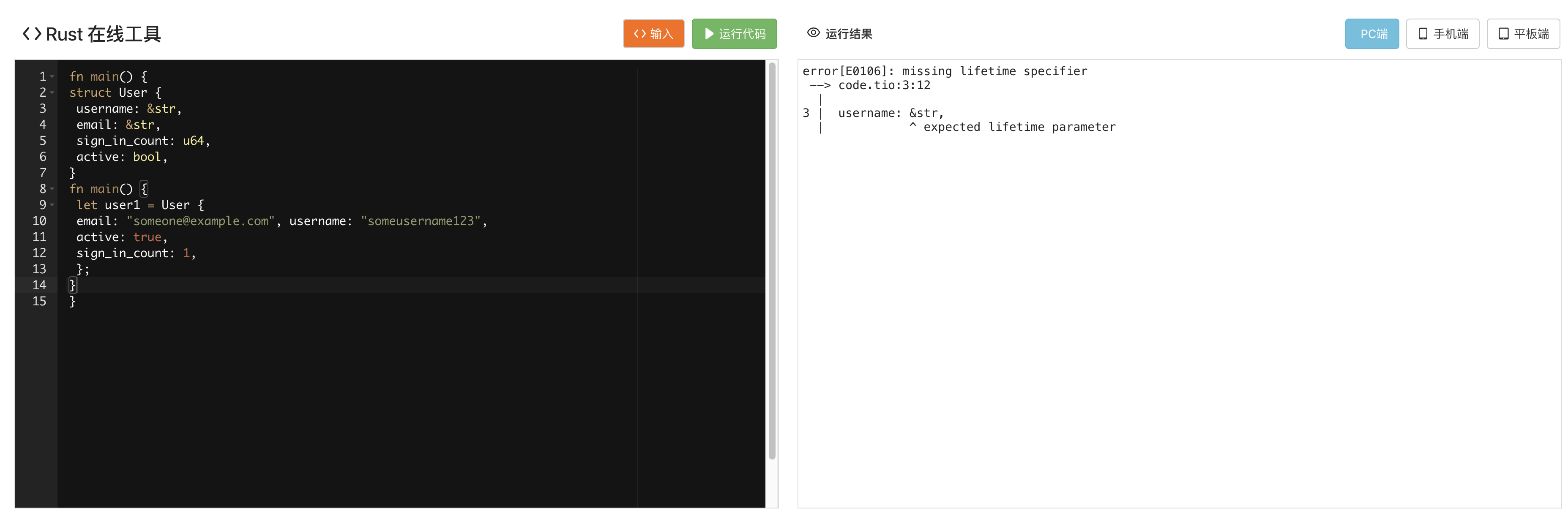Viewport: 1568px width, 522px height.
Task: Click the phone outline icon in the view switcher
Action: point(1423,33)
